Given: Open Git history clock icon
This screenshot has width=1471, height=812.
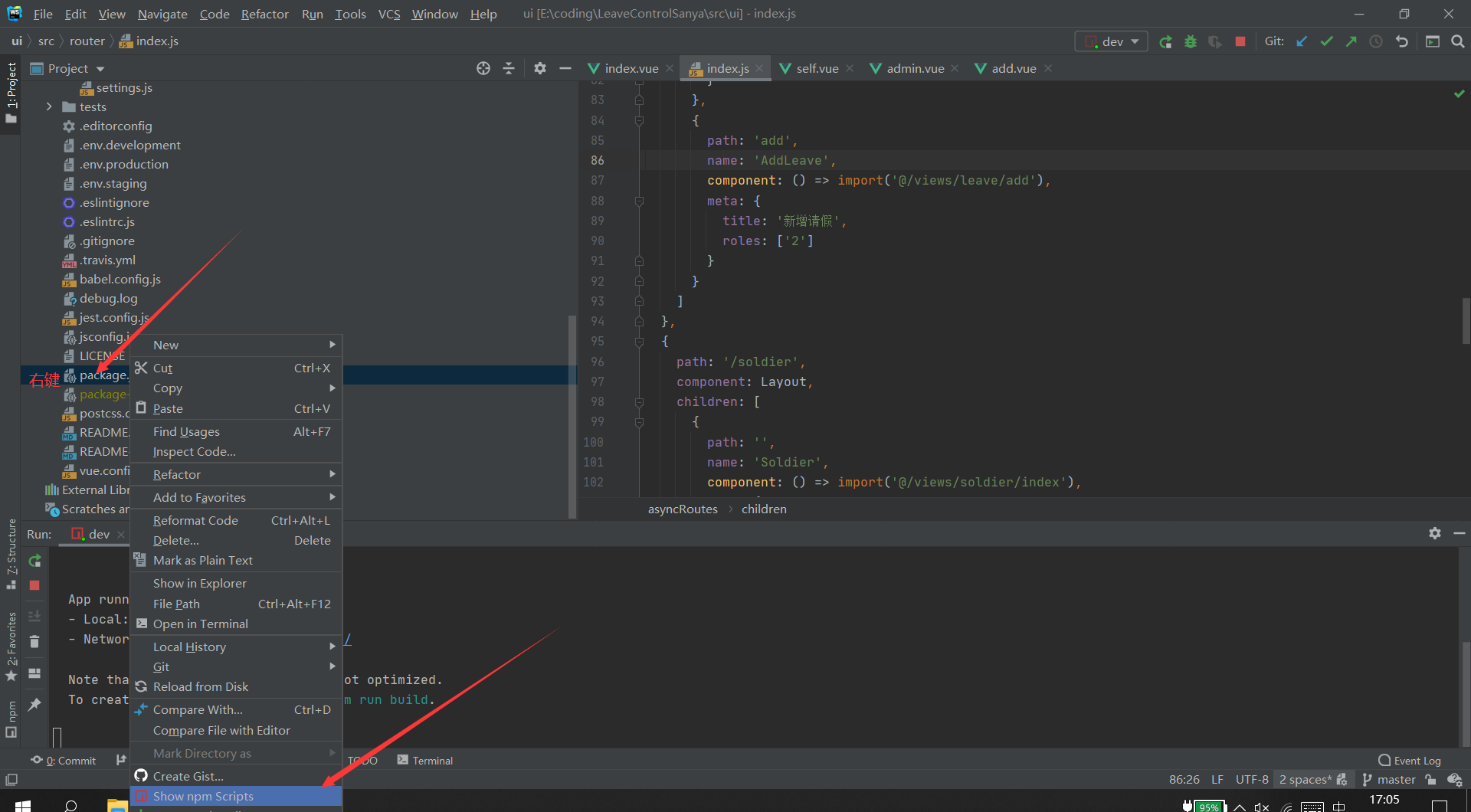Looking at the screenshot, I should tap(1376, 41).
